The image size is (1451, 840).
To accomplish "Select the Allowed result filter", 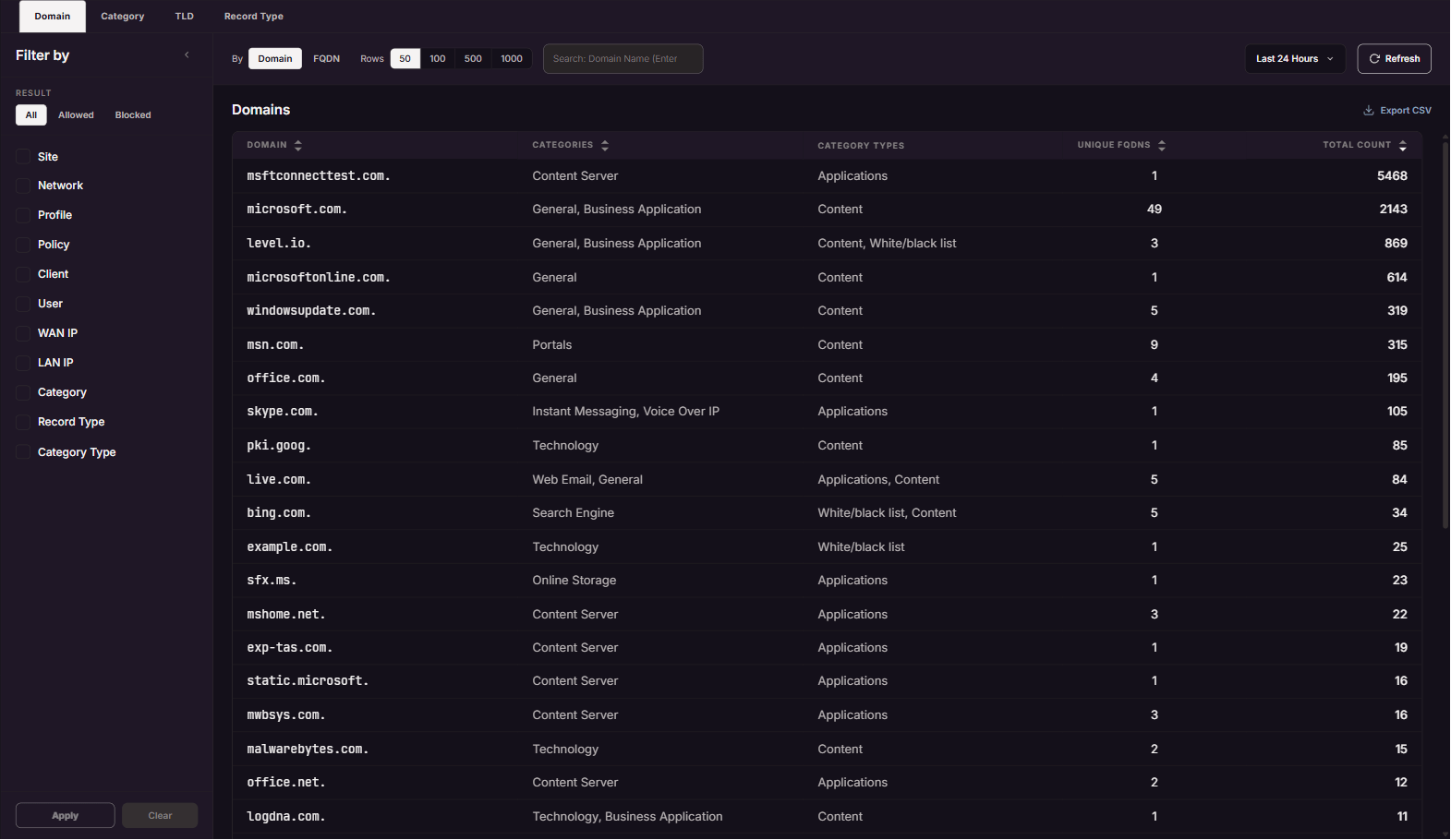I will pyautogui.click(x=76, y=115).
